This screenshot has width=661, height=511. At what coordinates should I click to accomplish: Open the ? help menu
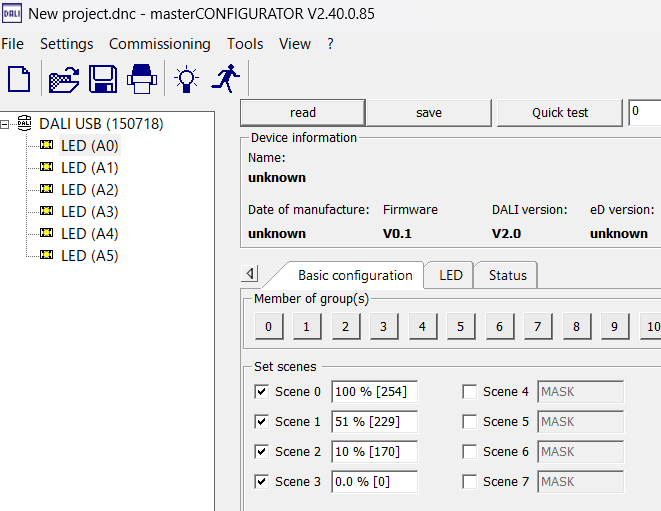[x=330, y=44]
